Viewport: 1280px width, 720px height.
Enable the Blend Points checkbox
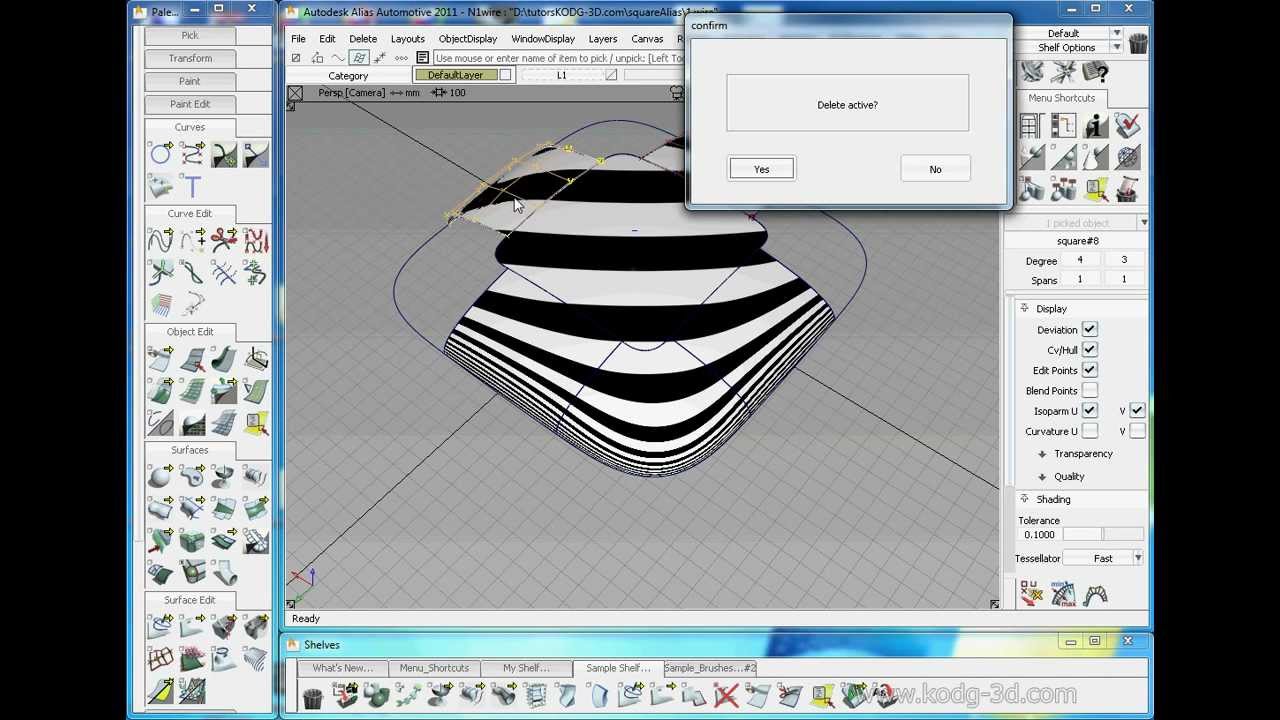[x=1089, y=391]
